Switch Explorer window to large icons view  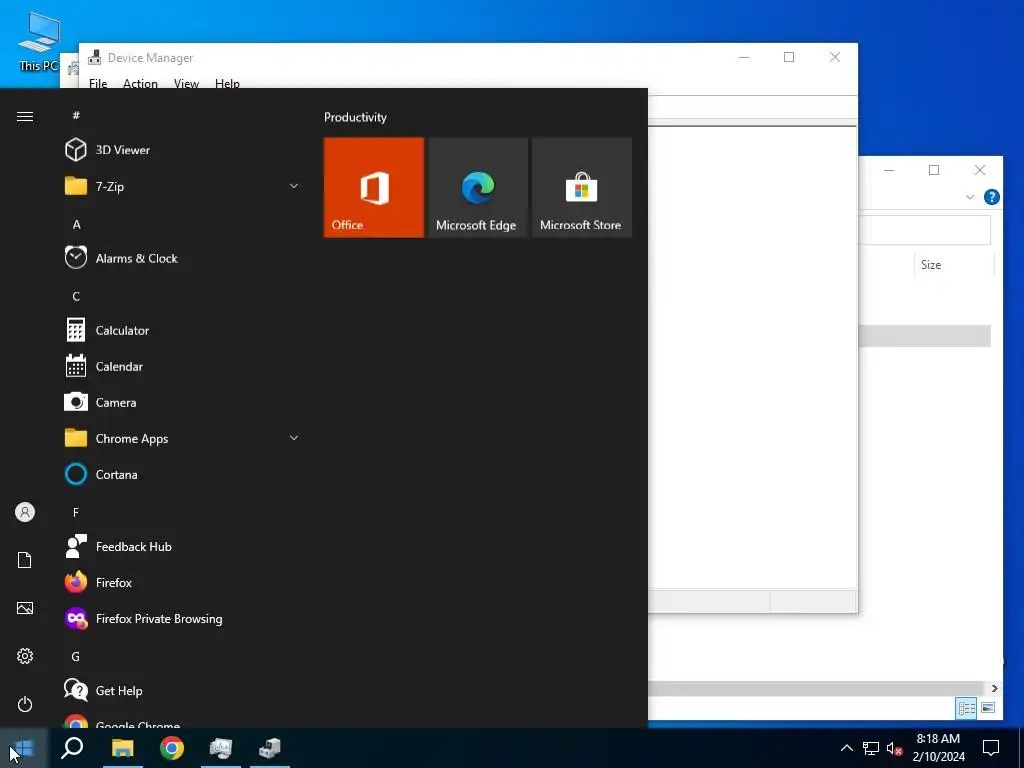988,708
